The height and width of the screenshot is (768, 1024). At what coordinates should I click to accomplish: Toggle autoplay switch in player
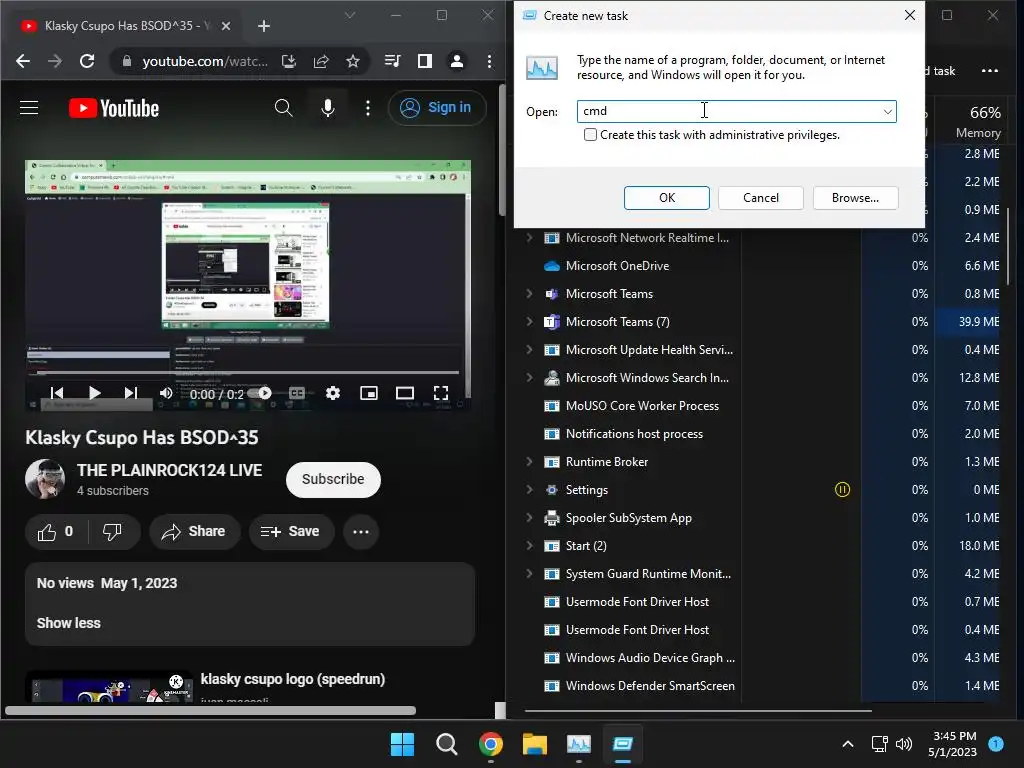259,393
